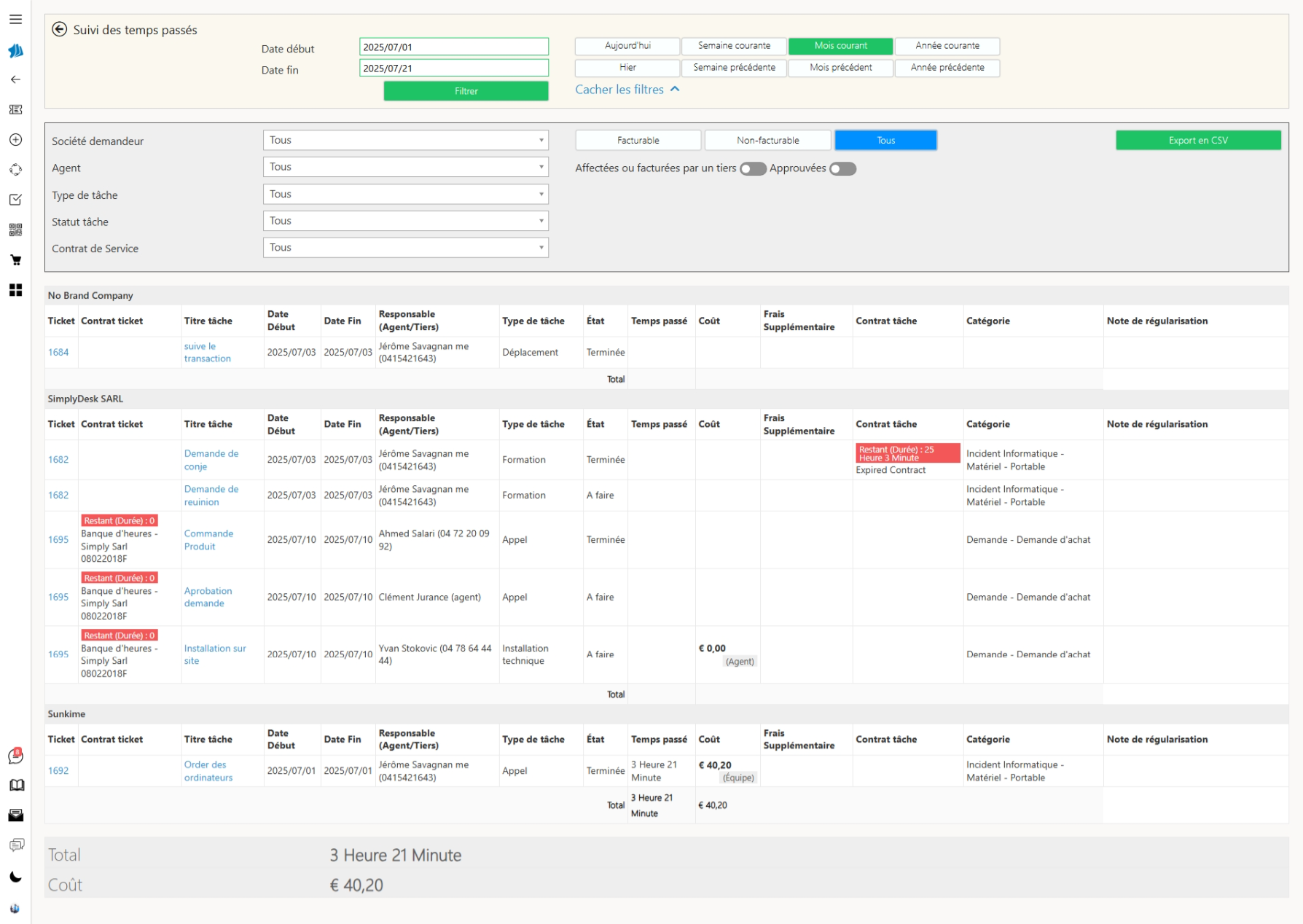Image resolution: width=1303 pixels, height=924 pixels.
Task: Open the hamburger menu in the sidebar
Action: (x=15, y=20)
